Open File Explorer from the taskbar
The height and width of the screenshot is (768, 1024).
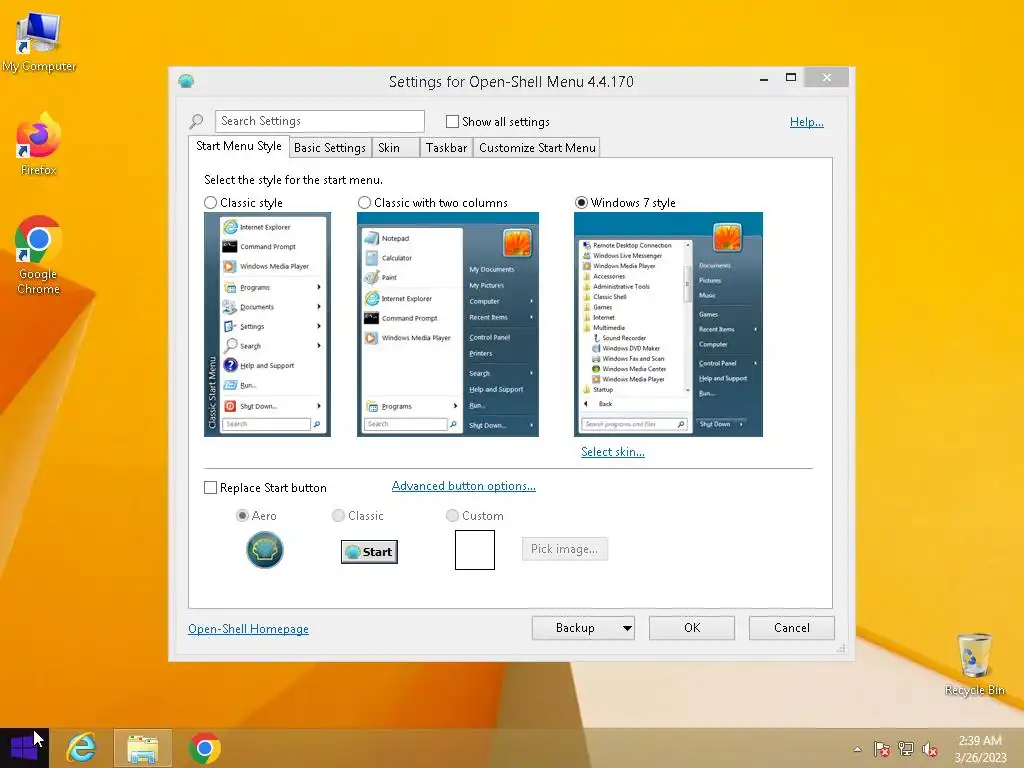142,748
